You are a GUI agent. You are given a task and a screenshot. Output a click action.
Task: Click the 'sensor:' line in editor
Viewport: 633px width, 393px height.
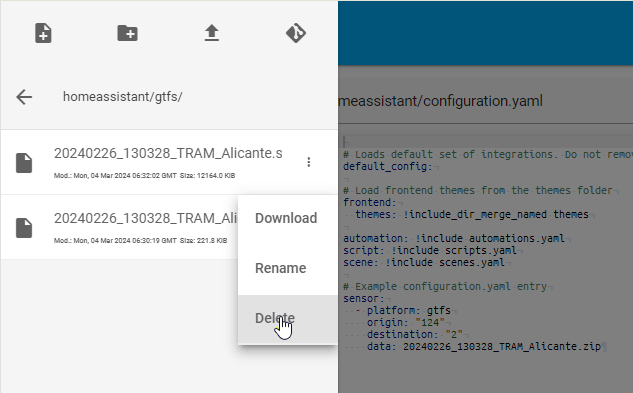(x=364, y=298)
